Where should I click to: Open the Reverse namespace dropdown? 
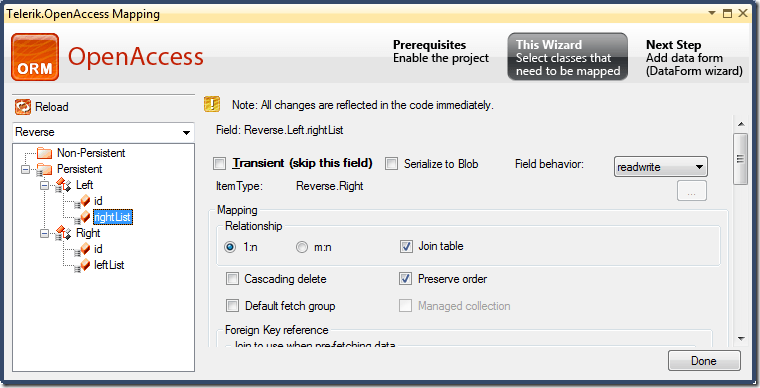(x=186, y=133)
